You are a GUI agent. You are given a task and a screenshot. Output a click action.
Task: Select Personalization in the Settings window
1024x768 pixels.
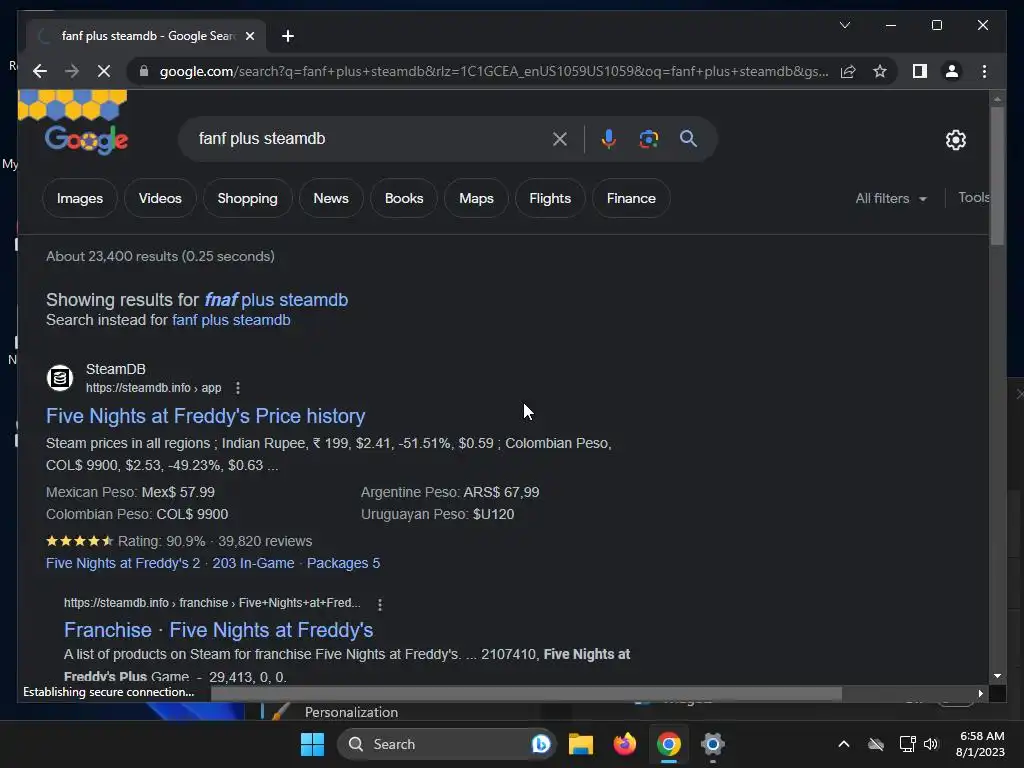(351, 712)
